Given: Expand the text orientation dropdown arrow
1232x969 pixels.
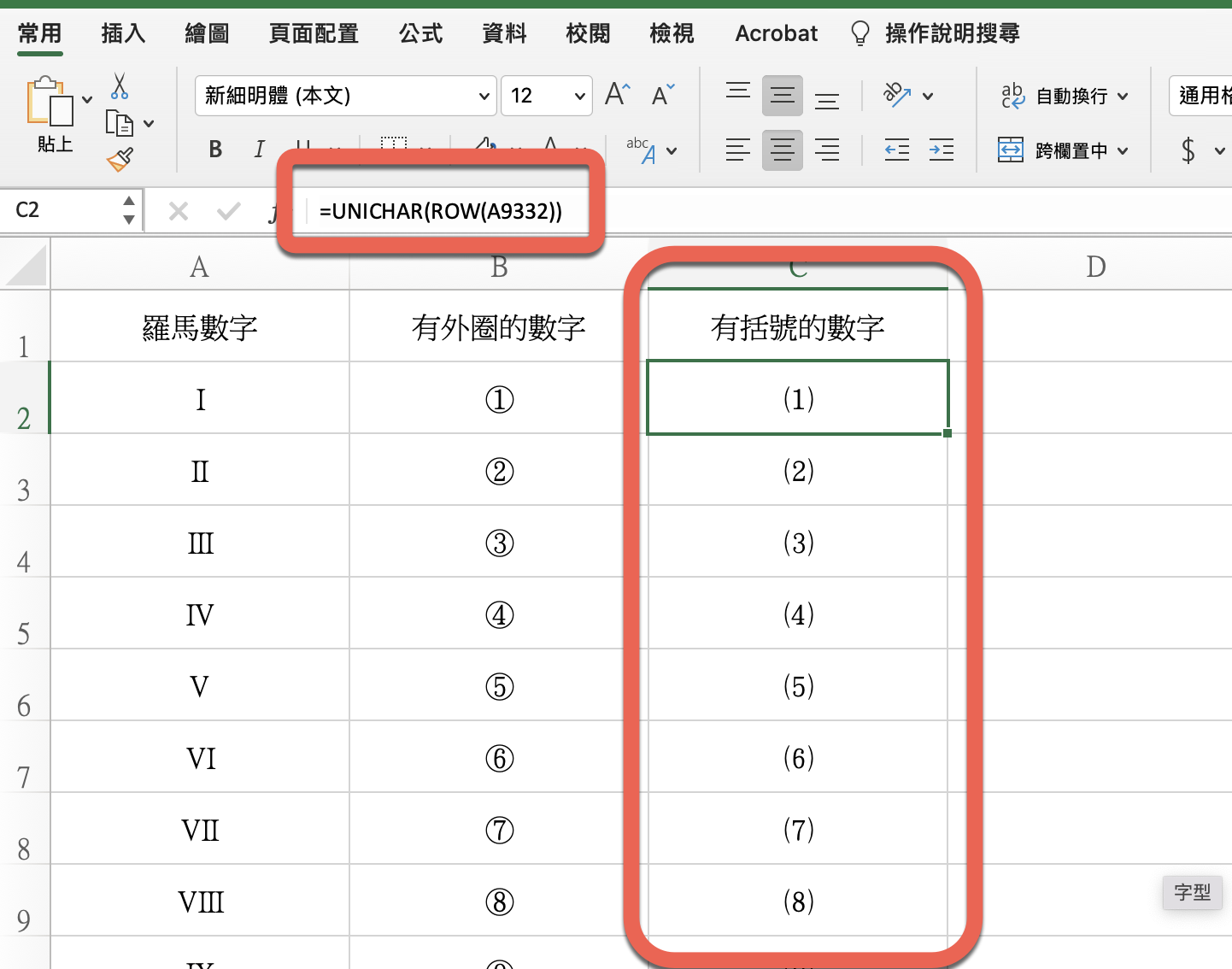Looking at the screenshot, I should pos(928,96).
